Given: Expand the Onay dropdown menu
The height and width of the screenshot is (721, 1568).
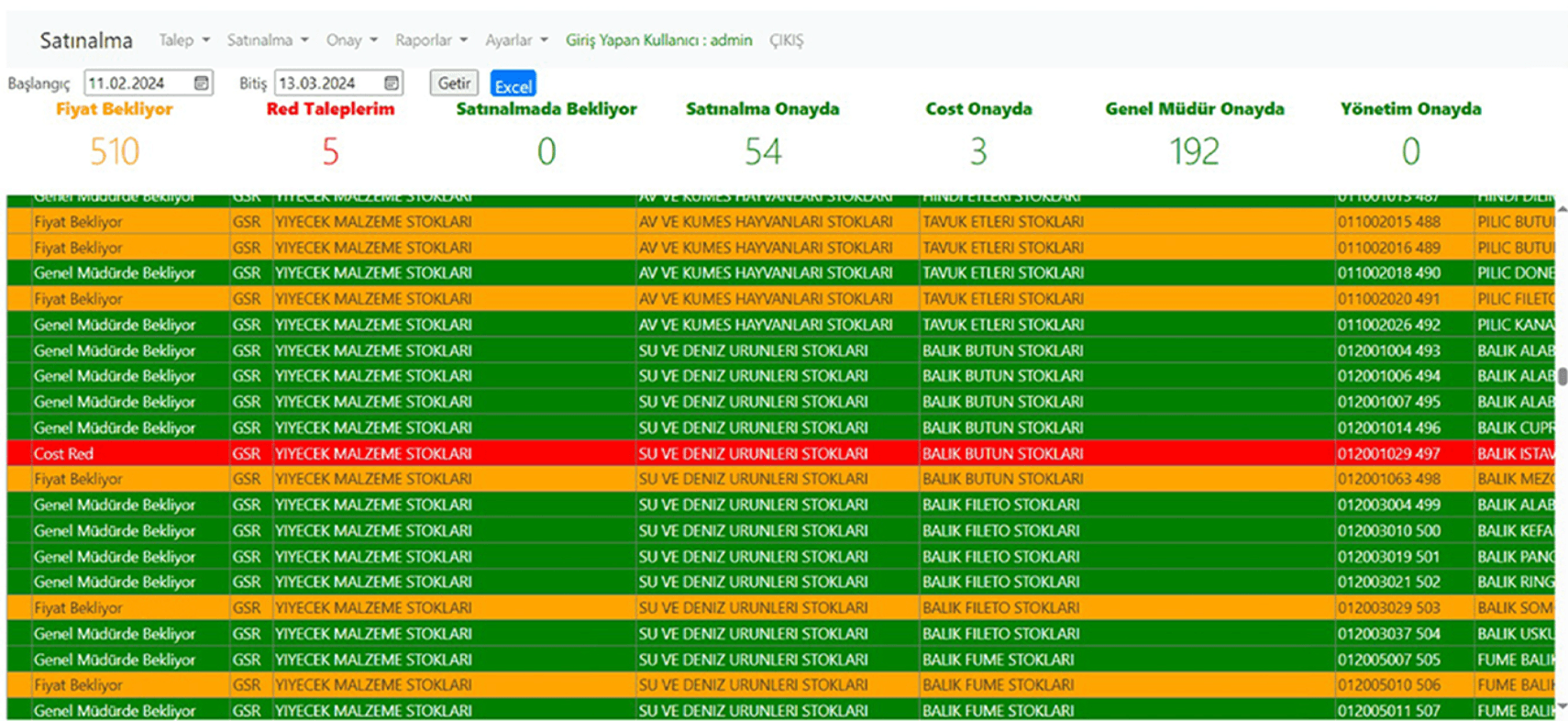Looking at the screenshot, I should click(352, 40).
